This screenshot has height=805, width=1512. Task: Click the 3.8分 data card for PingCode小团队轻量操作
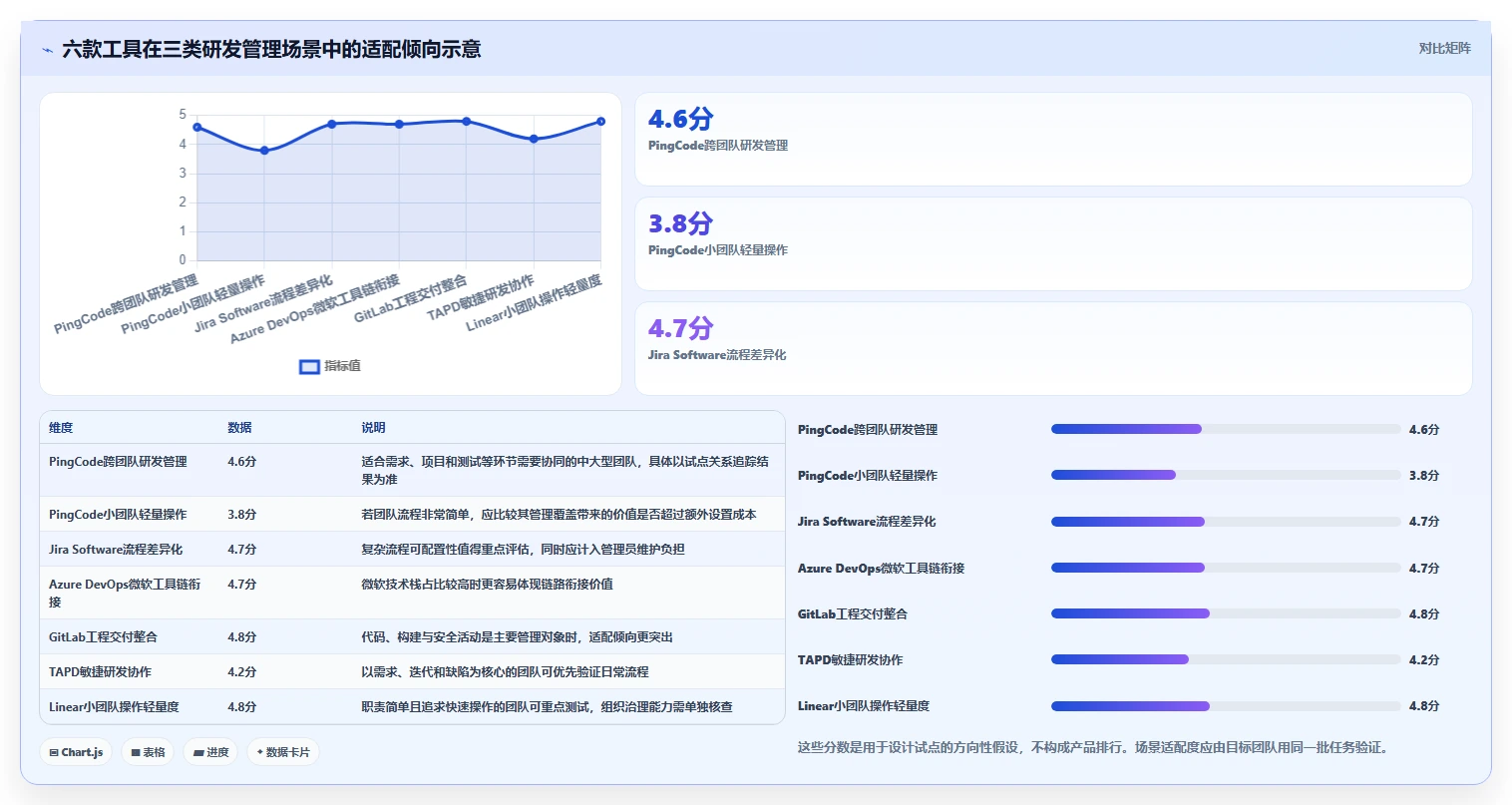(x=1053, y=244)
